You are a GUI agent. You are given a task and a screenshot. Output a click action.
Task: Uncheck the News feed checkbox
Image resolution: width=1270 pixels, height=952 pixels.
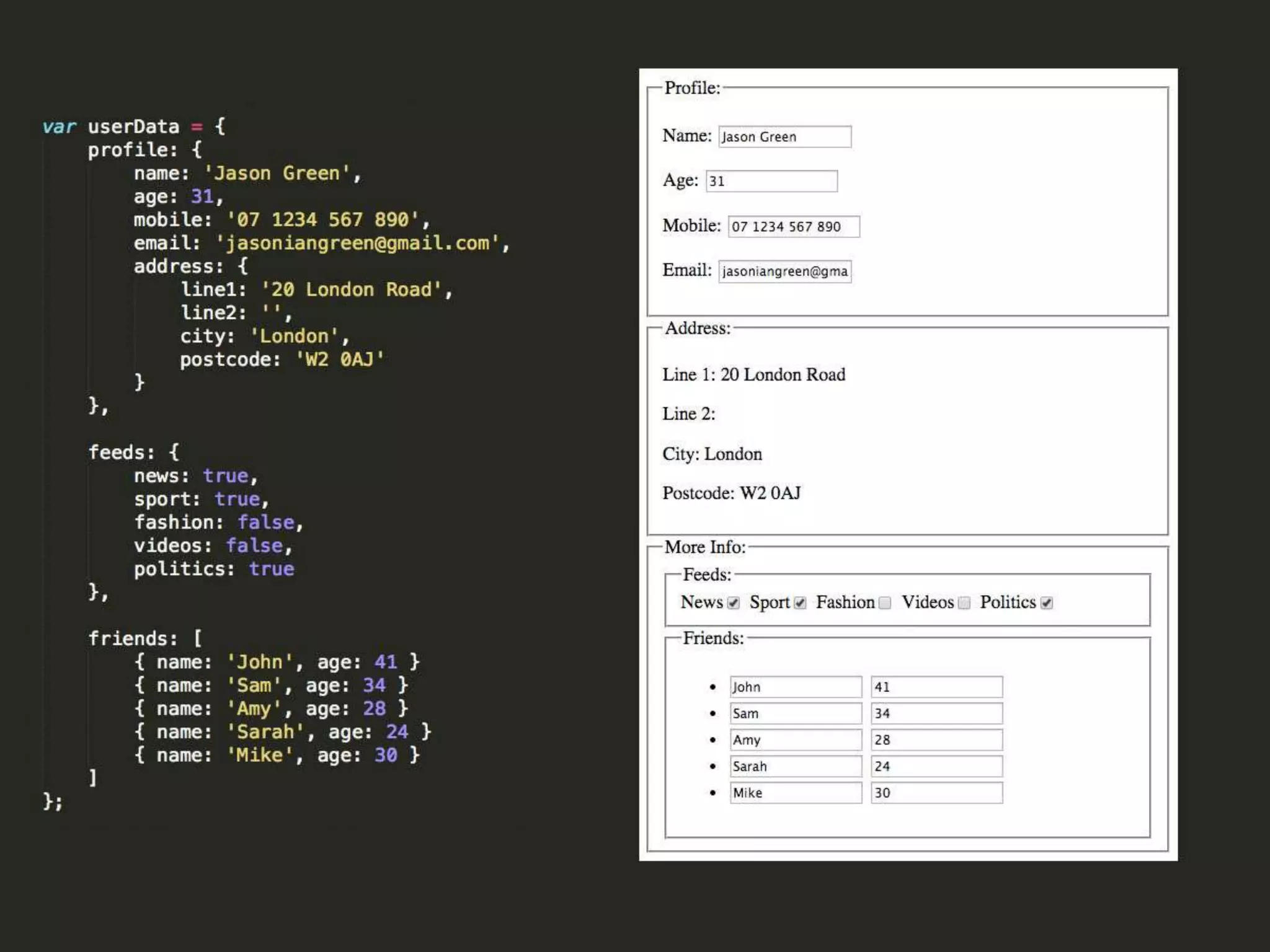coord(734,603)
